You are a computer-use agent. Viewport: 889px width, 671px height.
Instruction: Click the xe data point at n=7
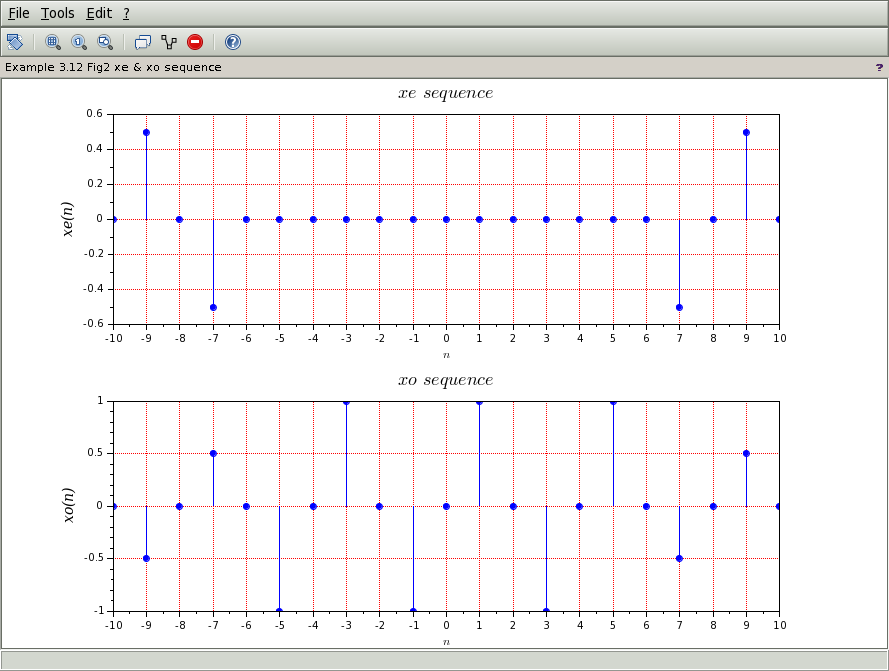pos(679,307)
